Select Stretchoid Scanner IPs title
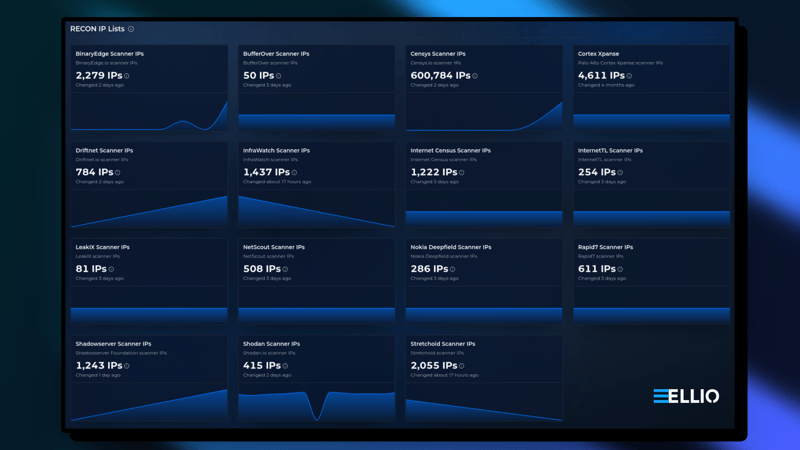The height and width of the screenshot is (450, 800). pos(443,344)
